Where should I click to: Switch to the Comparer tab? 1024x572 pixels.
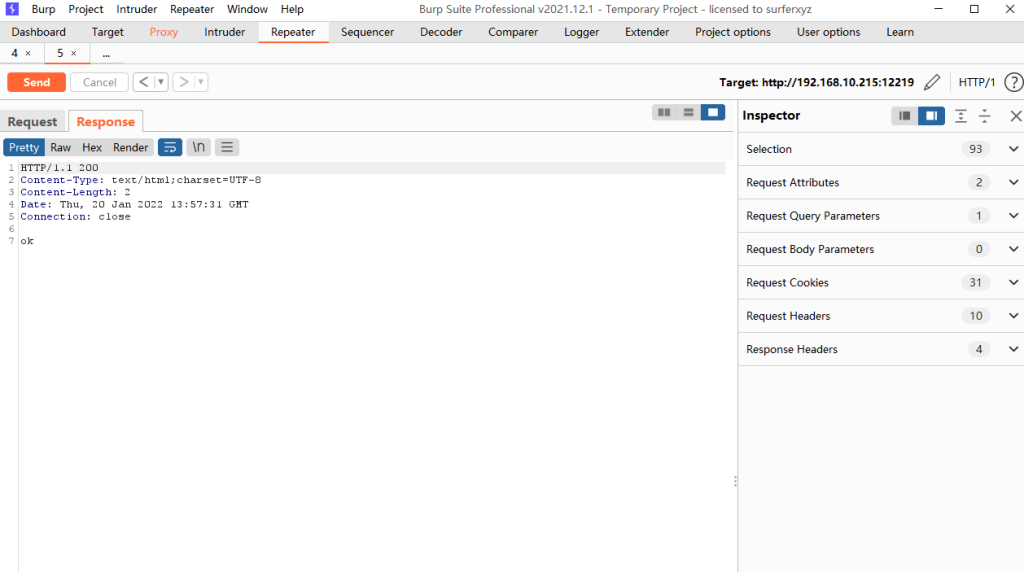pos(513,32)
